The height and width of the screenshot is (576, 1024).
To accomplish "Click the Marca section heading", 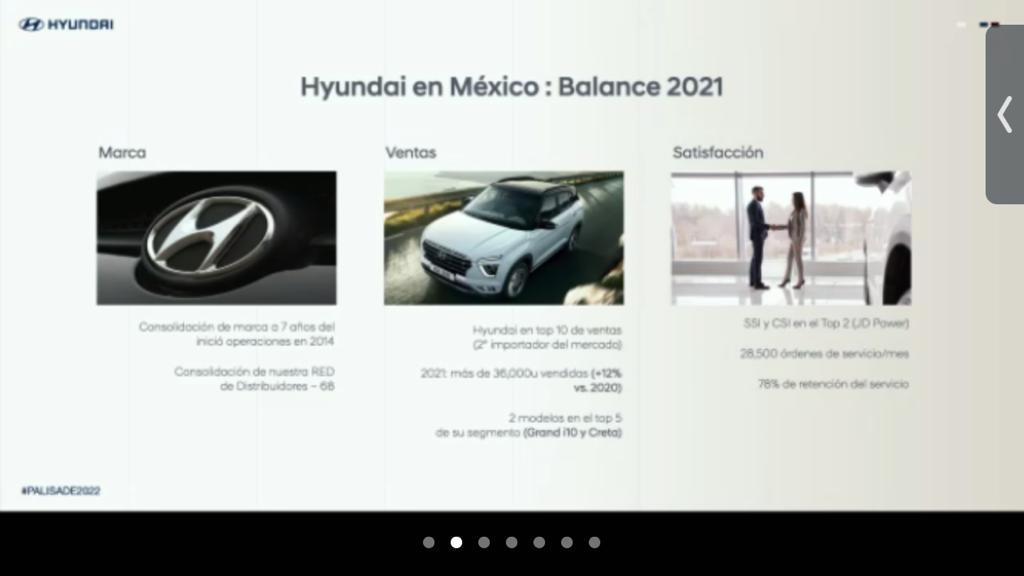I will coord(122,153).
